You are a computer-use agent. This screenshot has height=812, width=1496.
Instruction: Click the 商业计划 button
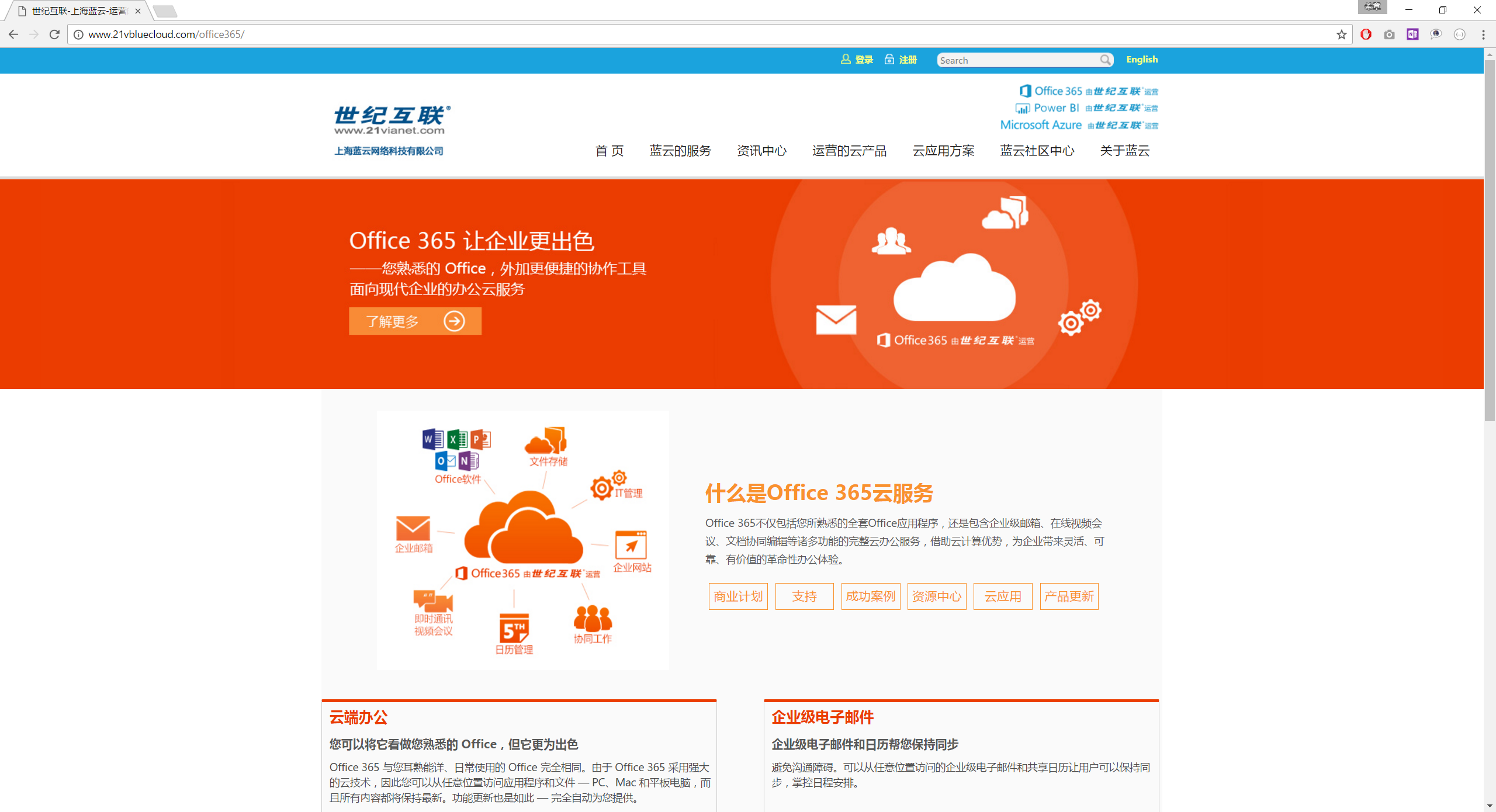[737, 596]
